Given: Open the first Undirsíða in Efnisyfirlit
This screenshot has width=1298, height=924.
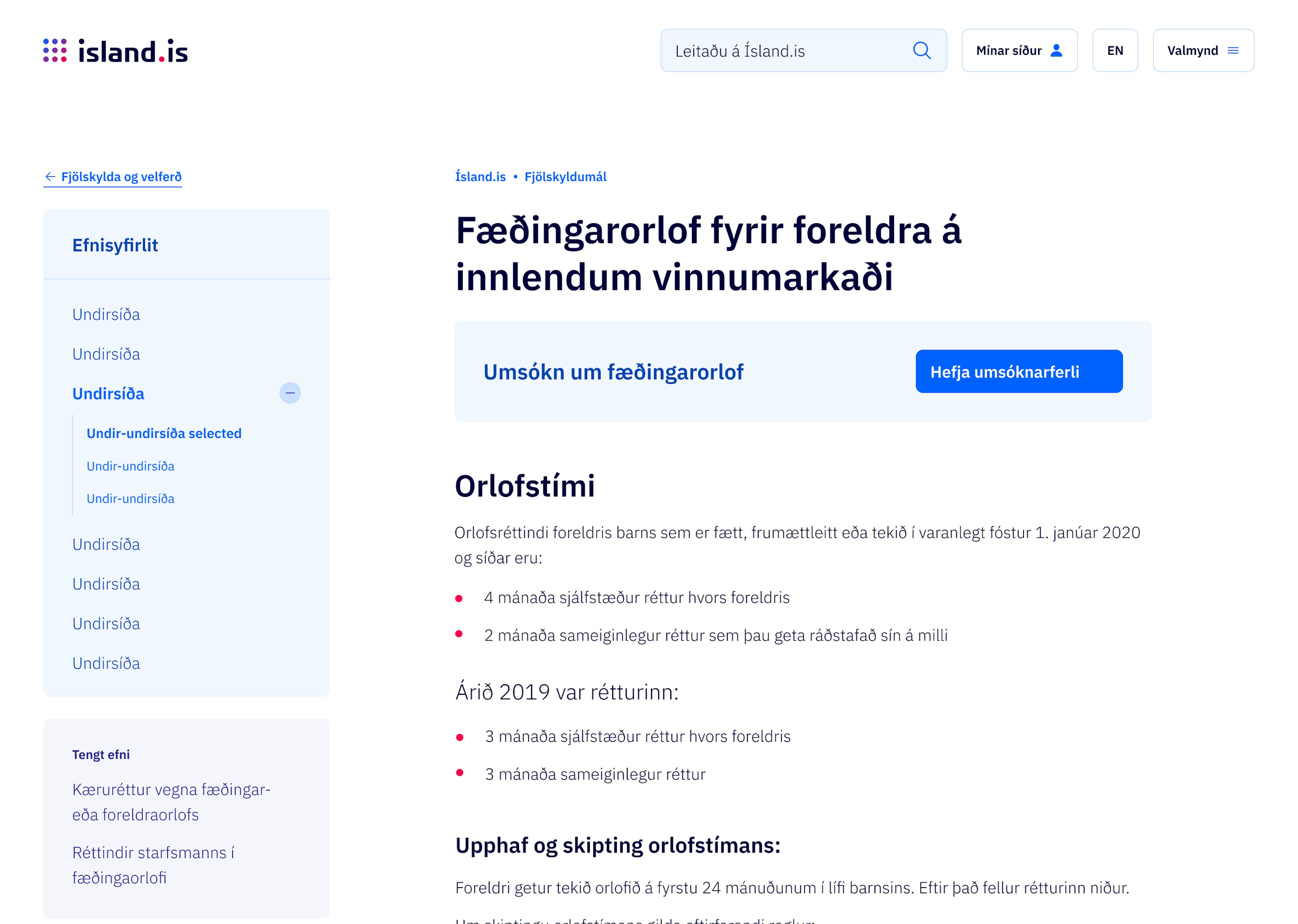Looking at the screenshot, I should (106, 314).
